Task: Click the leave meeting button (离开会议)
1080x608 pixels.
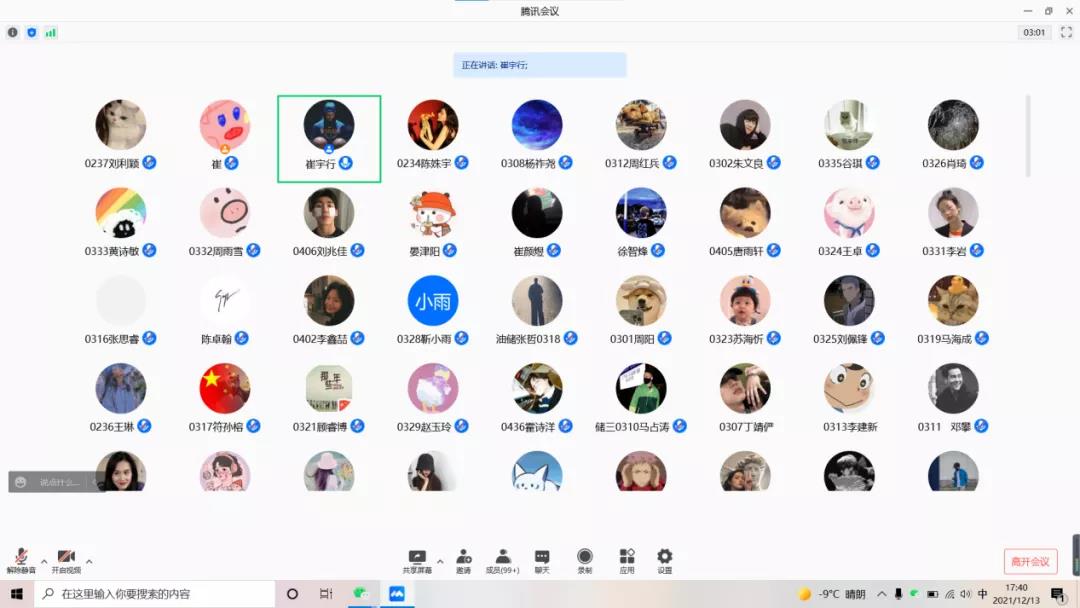Action: coord(1030,561)
